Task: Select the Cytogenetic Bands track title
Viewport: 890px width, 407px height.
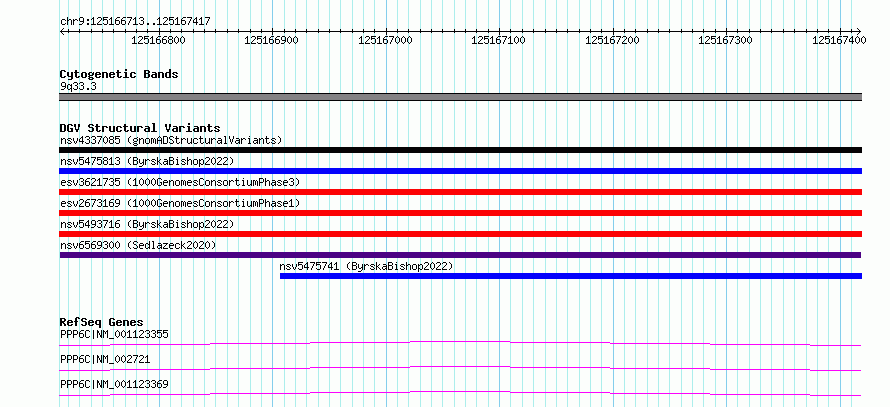Action: [119, 74]
